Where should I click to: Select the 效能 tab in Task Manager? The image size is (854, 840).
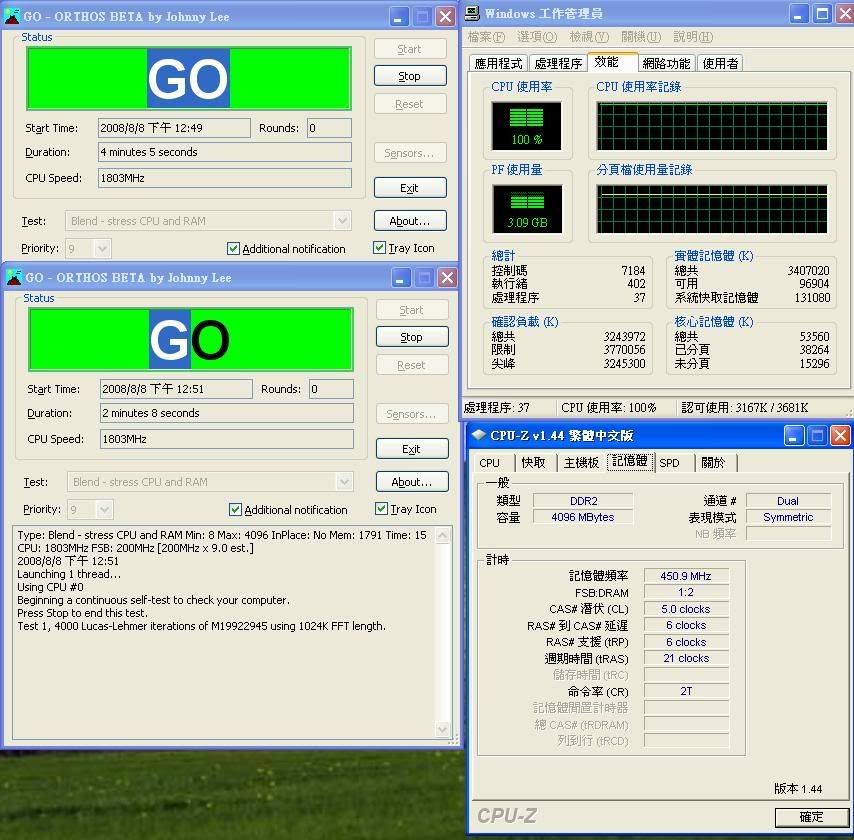point(612,62)
